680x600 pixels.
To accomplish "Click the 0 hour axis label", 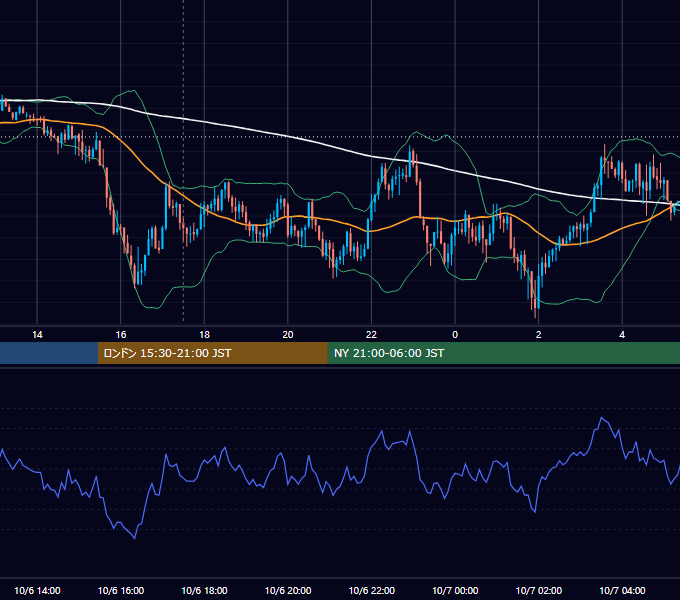I will coord(455,335).
